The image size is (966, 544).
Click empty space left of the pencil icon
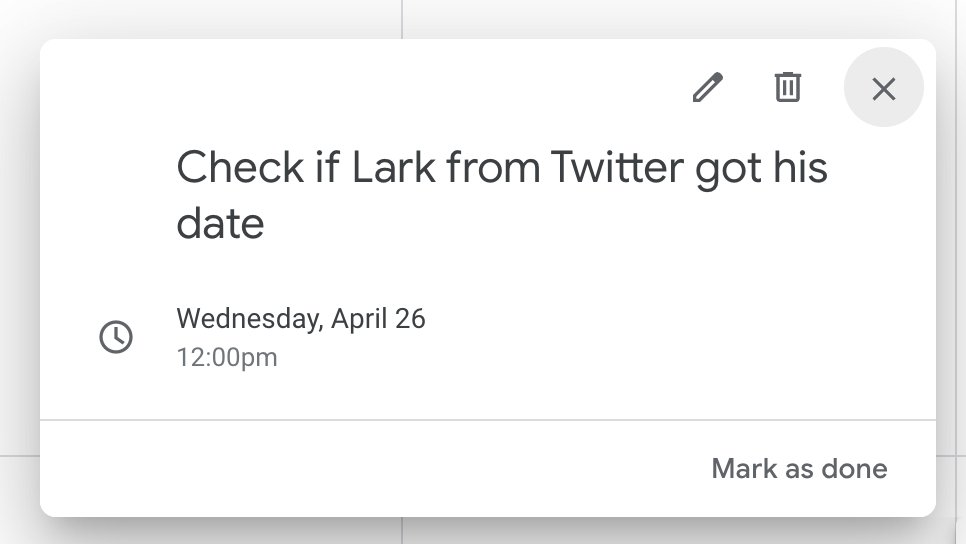coord(370,87)
